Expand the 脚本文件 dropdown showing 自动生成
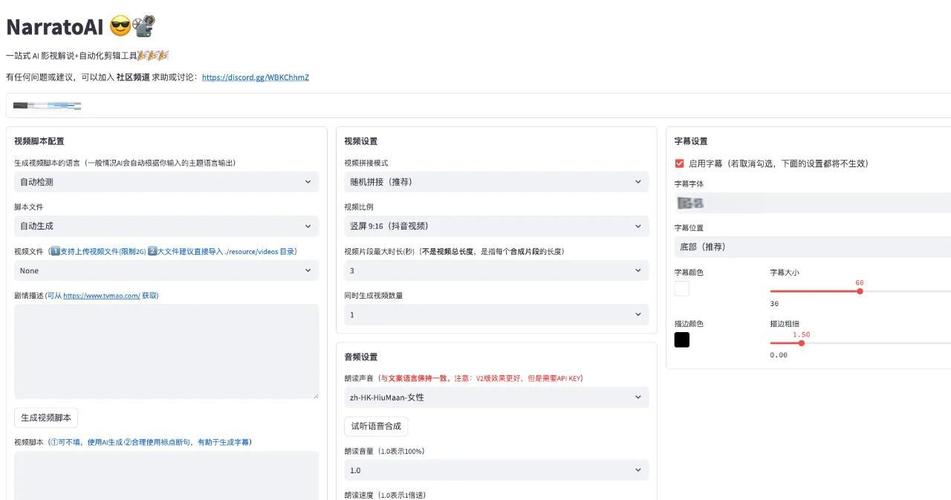The height and width of the screenshot is (500, 951). tap(166, 226)
